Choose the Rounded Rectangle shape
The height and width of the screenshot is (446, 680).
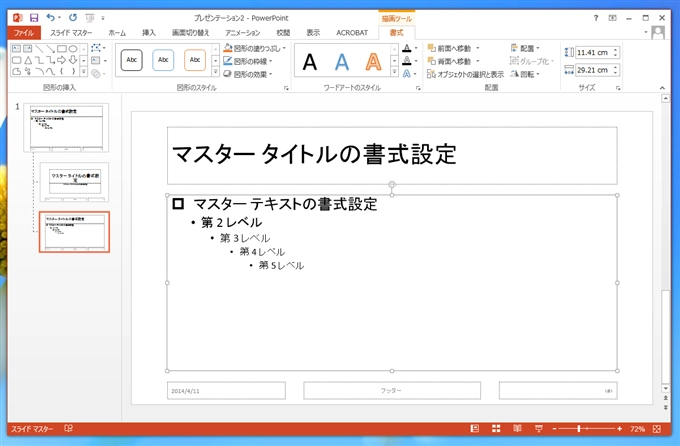(x=16, y=60)
